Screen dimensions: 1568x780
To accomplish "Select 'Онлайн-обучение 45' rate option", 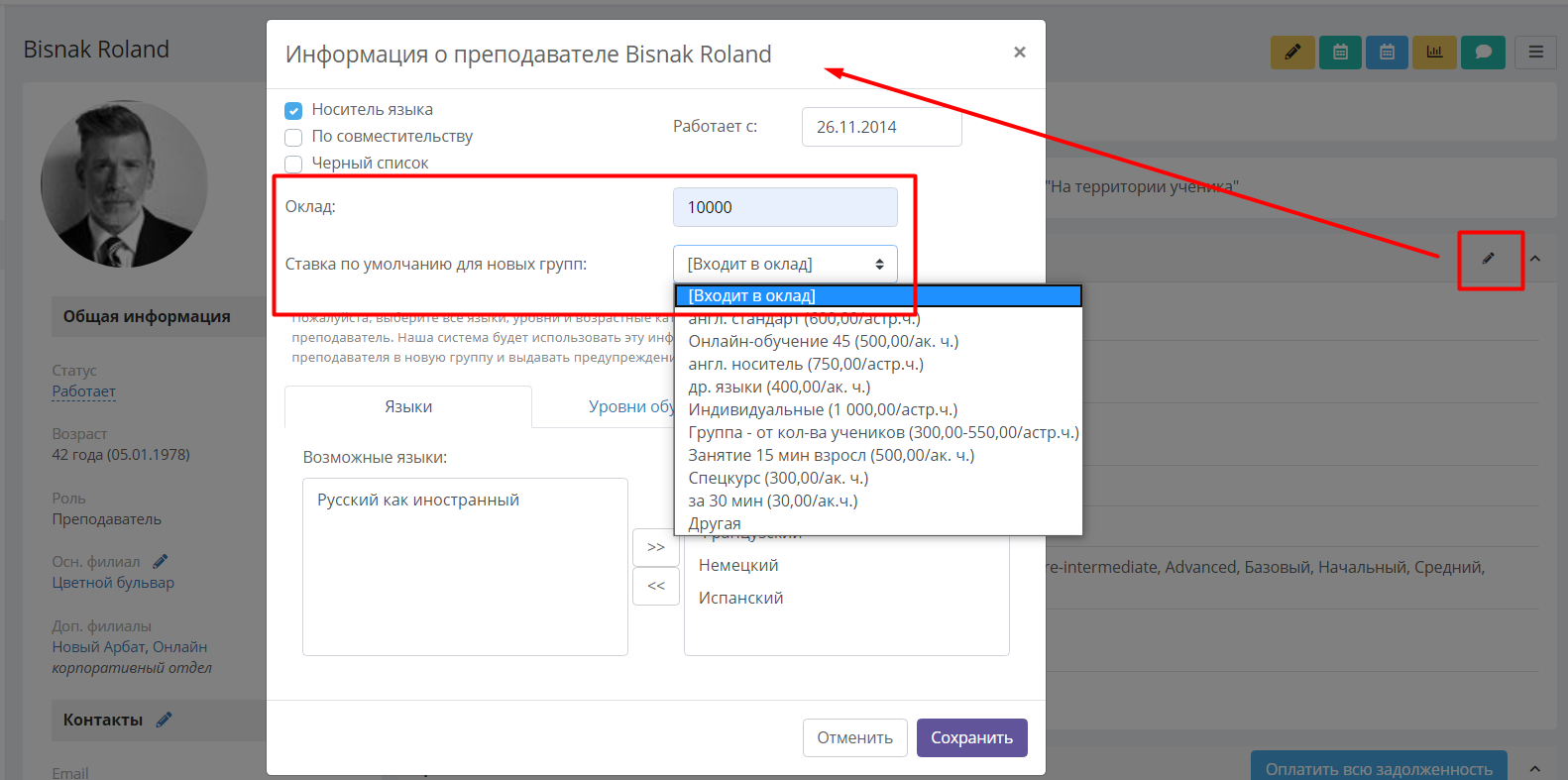I will [x=878, y=341].
